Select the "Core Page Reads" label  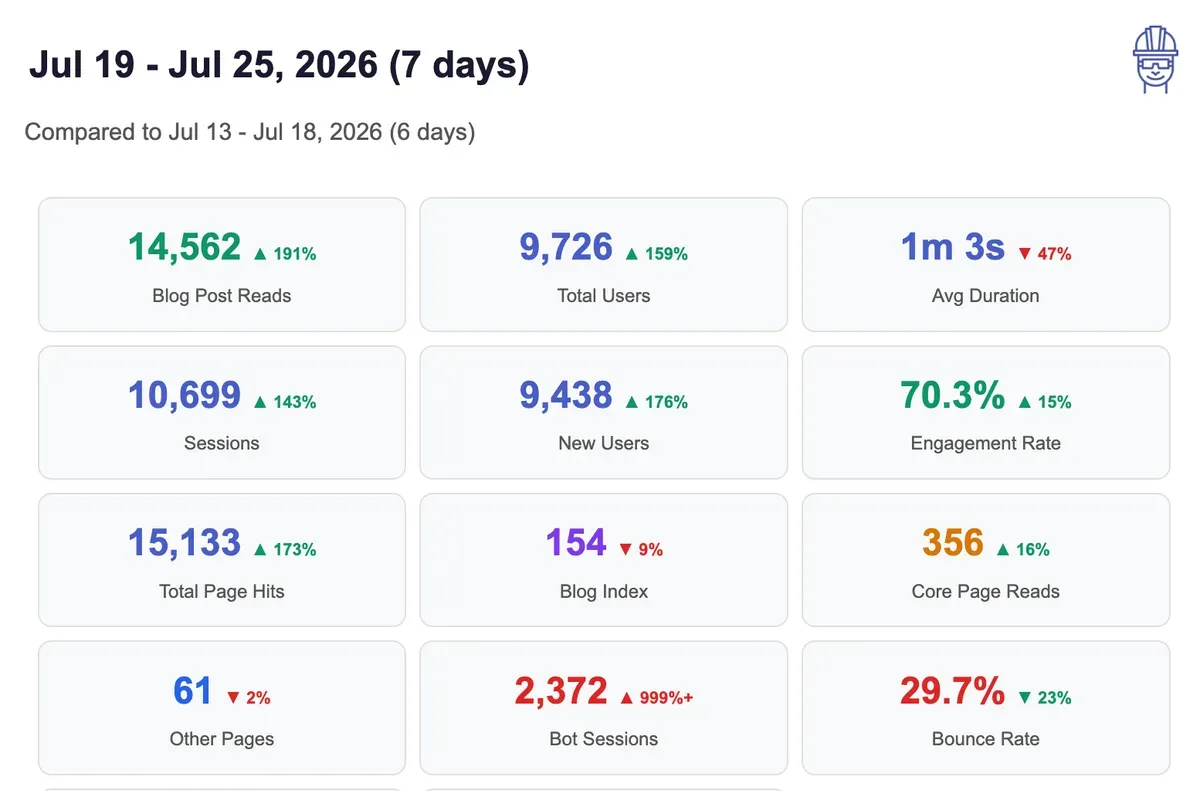[986, 591]
